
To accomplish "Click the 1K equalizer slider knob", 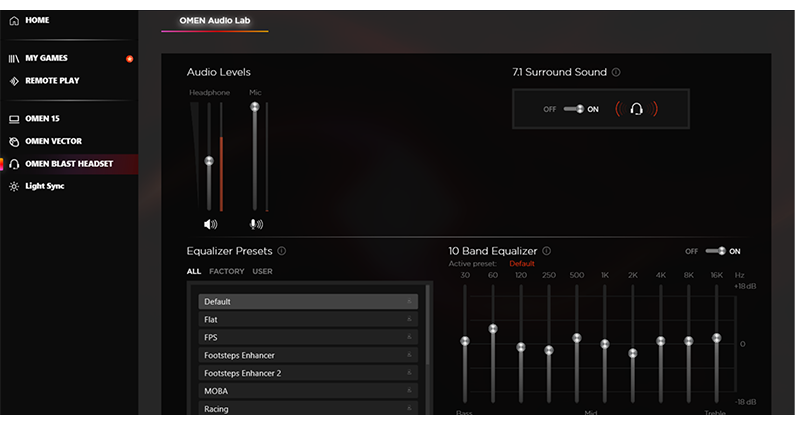I will [604, 344].
